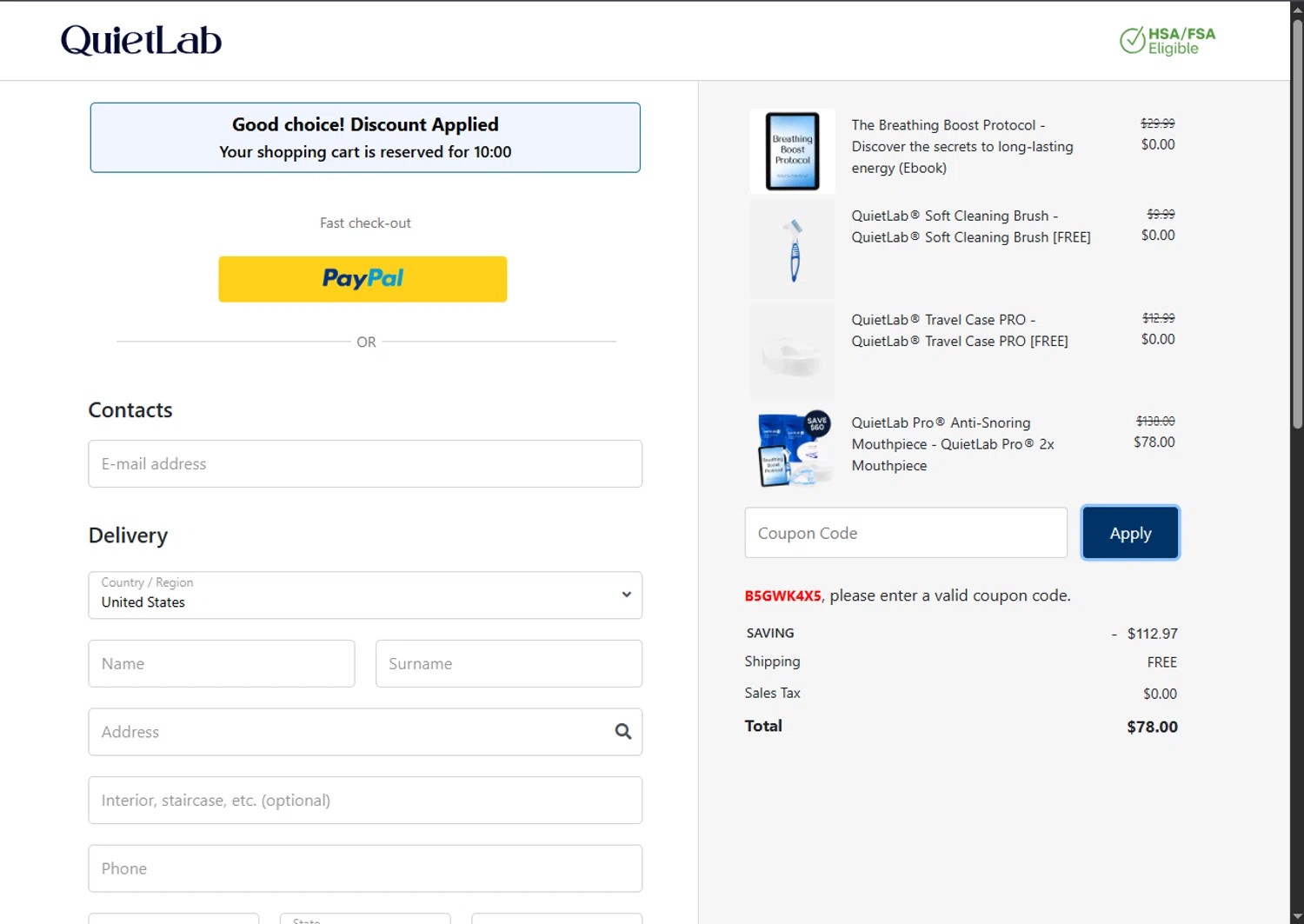Click 'QuietLab Soft Cleaning Brush' item title

click(971, 226)
